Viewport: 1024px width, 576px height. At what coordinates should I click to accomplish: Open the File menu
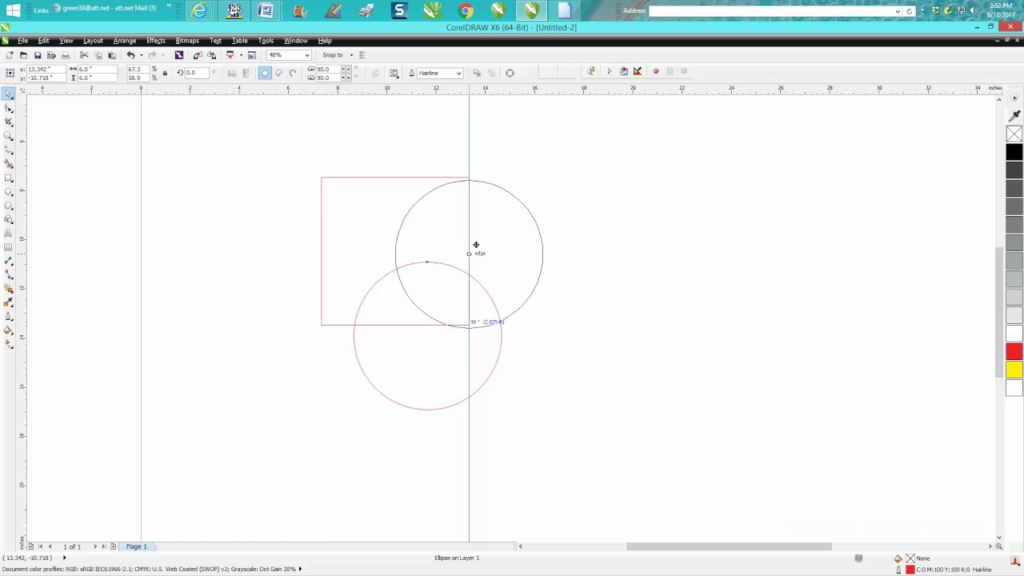23,40
